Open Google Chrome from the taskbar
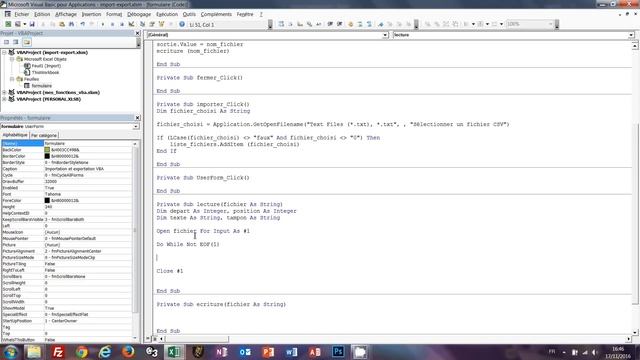Screen dimensions: 640x360 (81, 352)
